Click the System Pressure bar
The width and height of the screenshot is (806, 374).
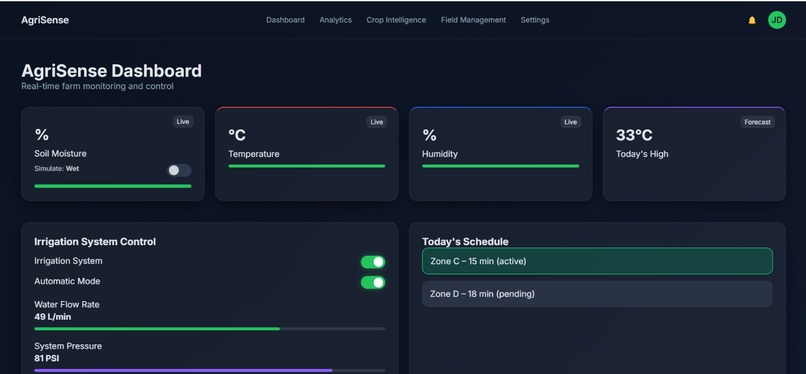click(210, 370)
